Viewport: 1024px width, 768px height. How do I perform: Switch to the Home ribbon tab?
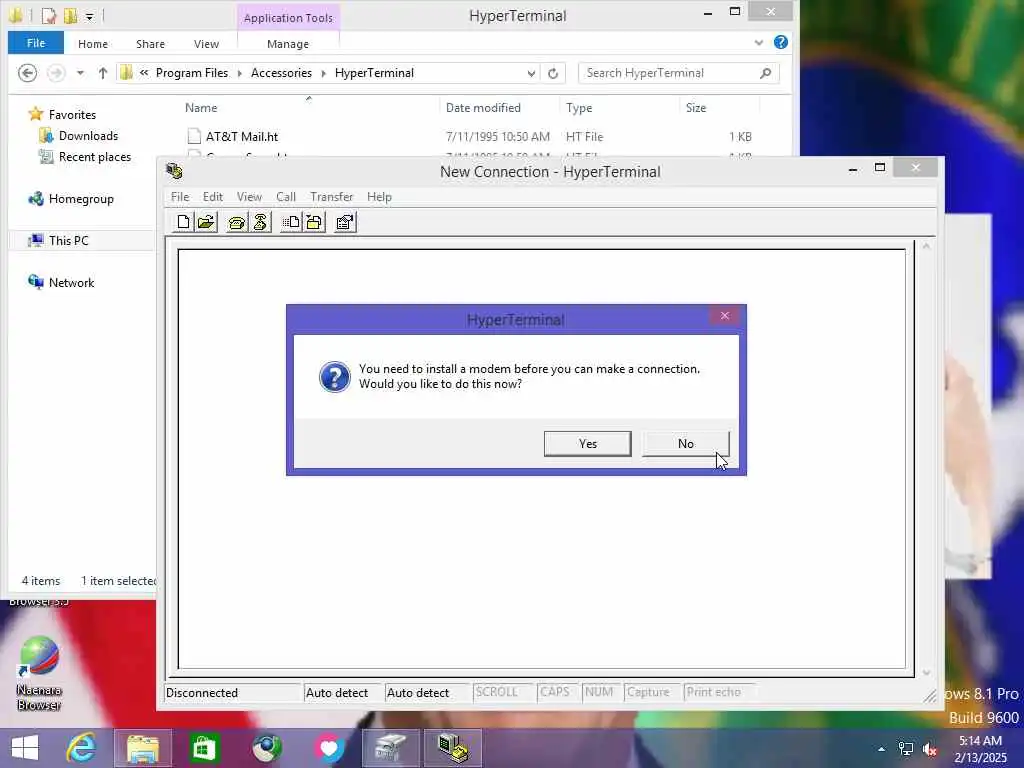pyautogui.click(x=93, y=44)
